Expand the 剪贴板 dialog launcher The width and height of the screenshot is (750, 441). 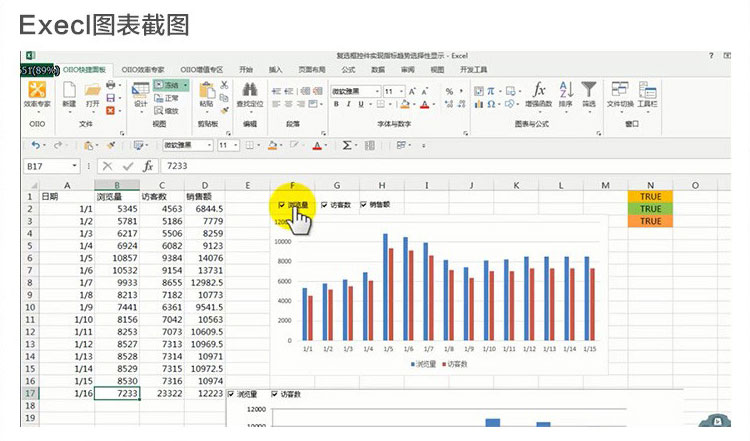click(228, 133)
